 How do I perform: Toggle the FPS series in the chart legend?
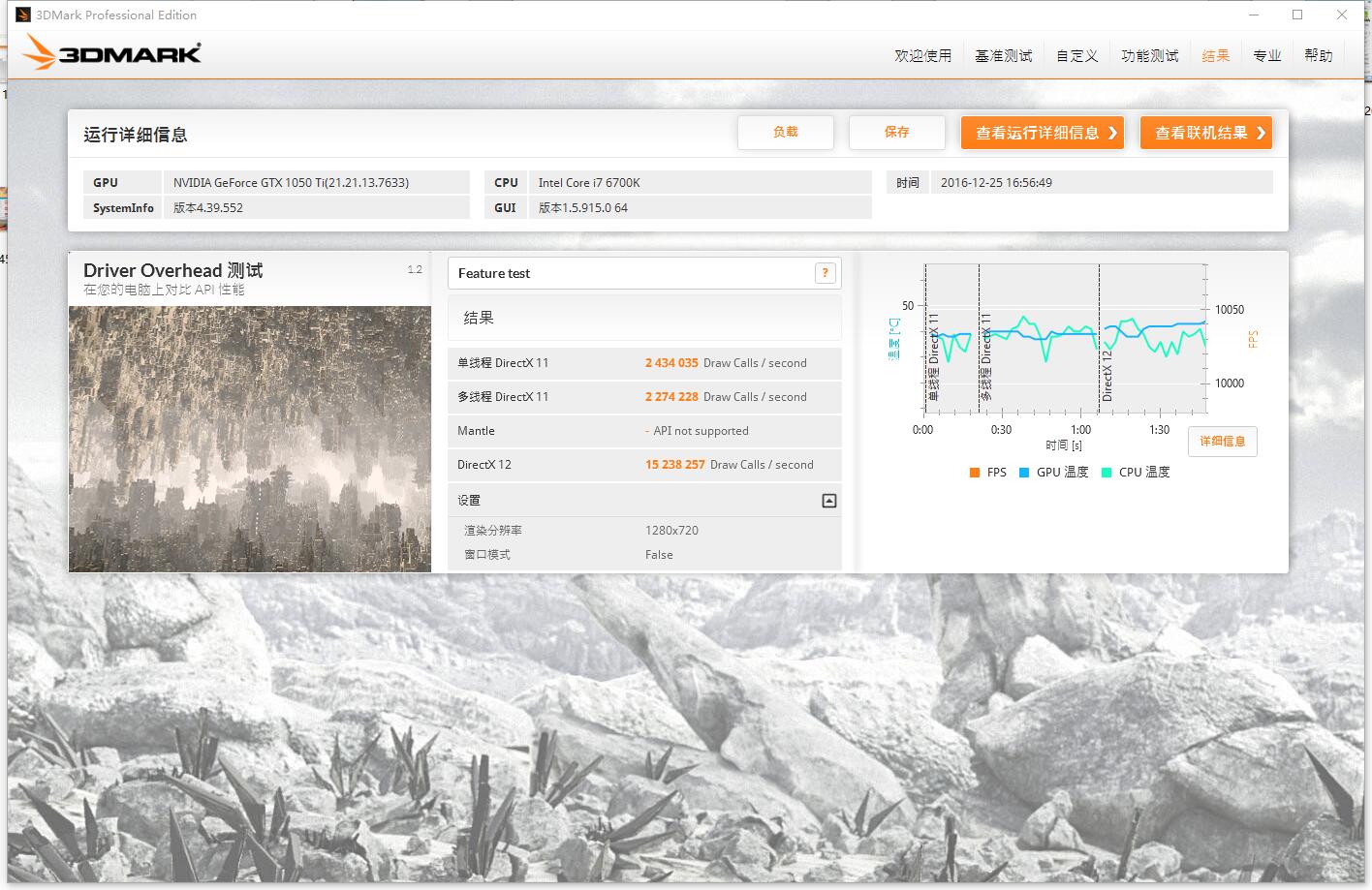tap(990, 472)
